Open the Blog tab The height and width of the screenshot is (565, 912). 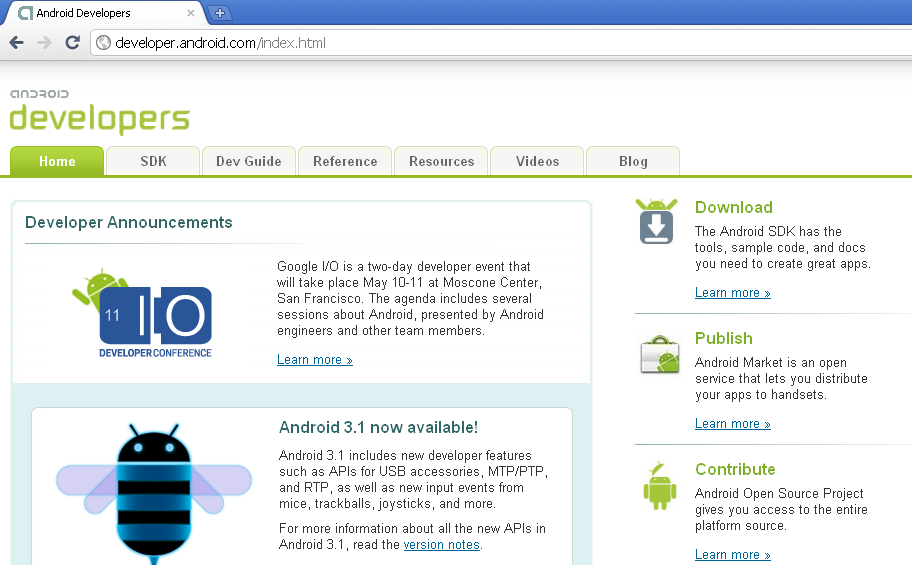coord(633,161)
